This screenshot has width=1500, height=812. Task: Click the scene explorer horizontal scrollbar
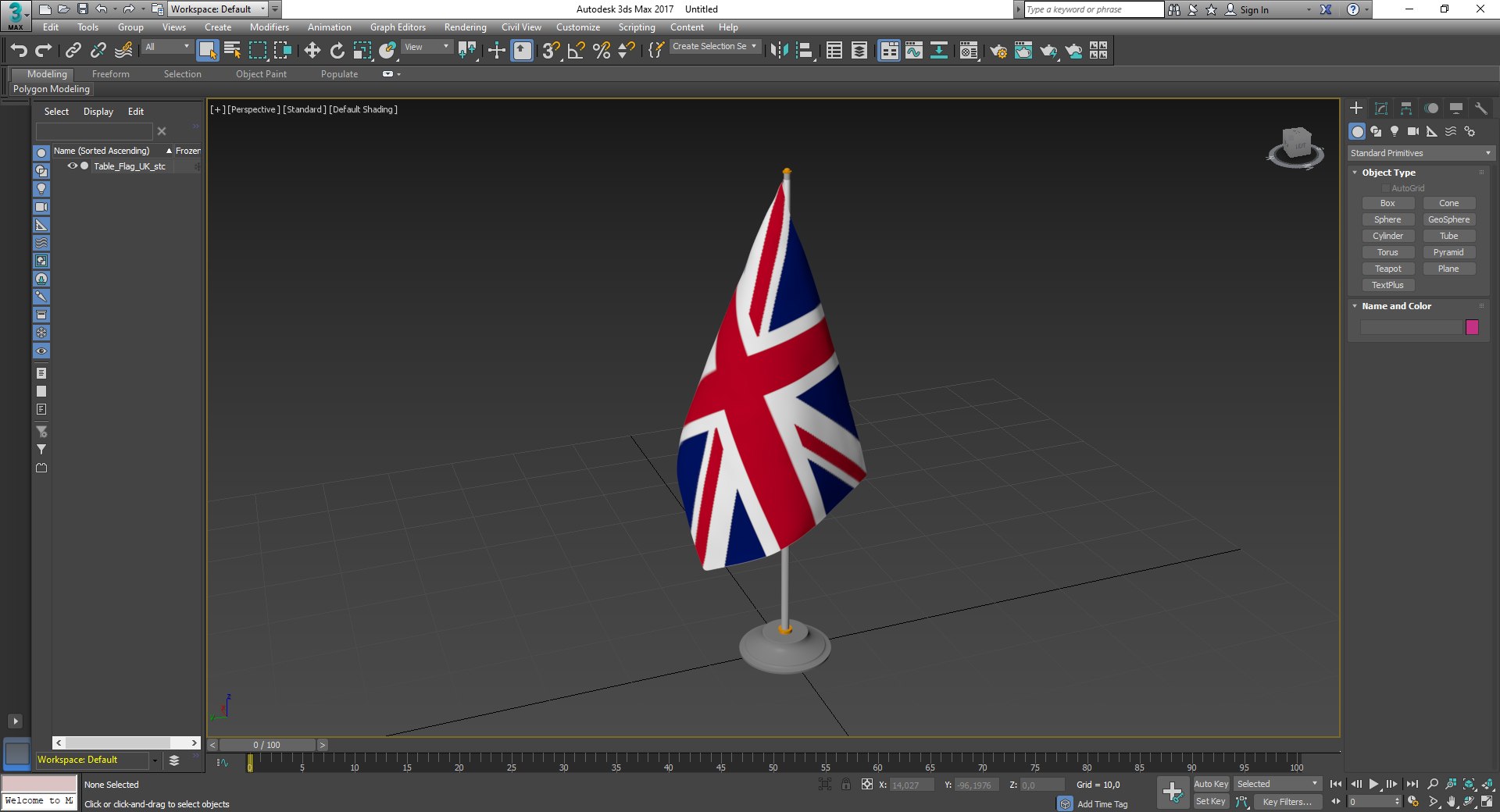tap(127, 743)
